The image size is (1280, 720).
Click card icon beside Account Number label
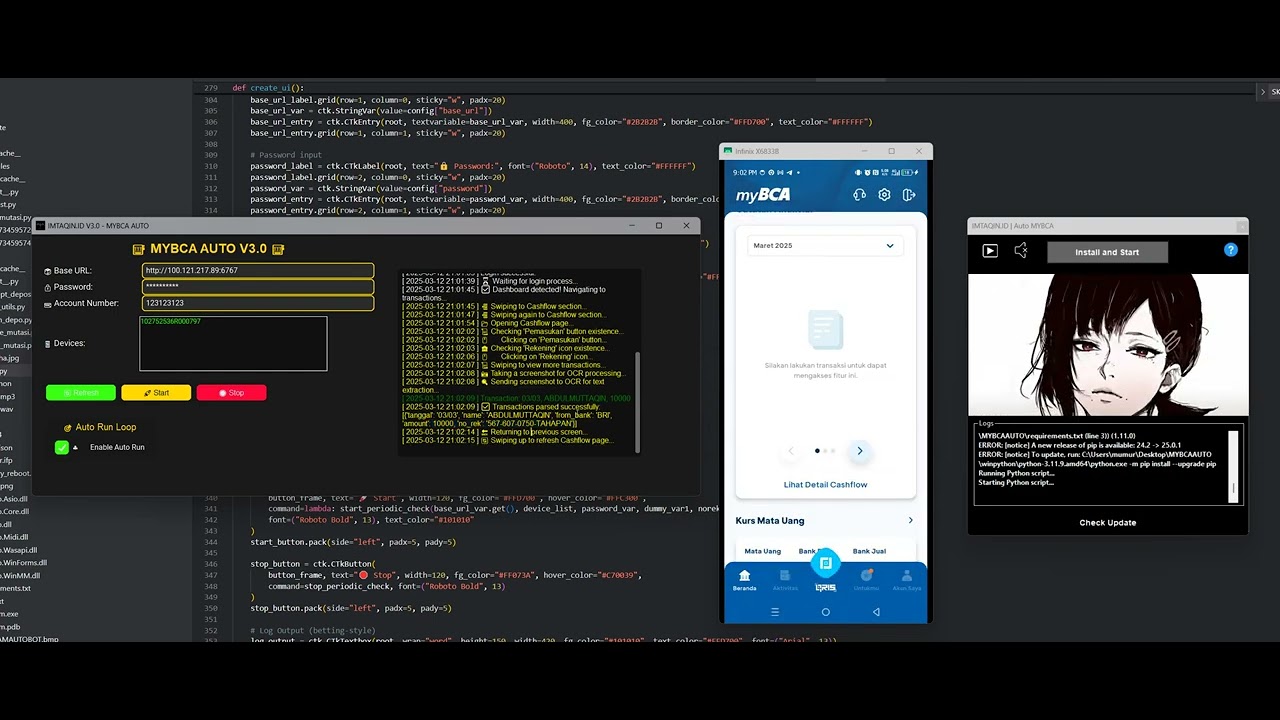pos(48,303)
